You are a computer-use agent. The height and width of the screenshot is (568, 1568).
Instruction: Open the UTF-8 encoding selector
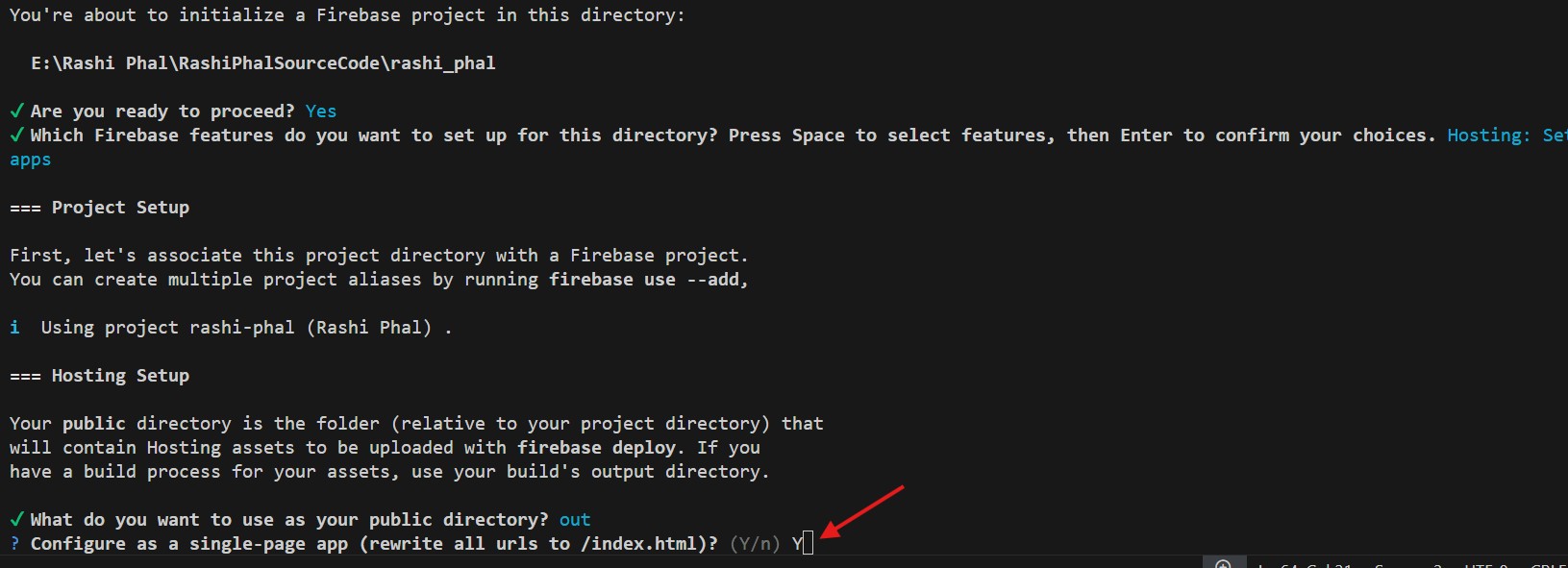1486,565
